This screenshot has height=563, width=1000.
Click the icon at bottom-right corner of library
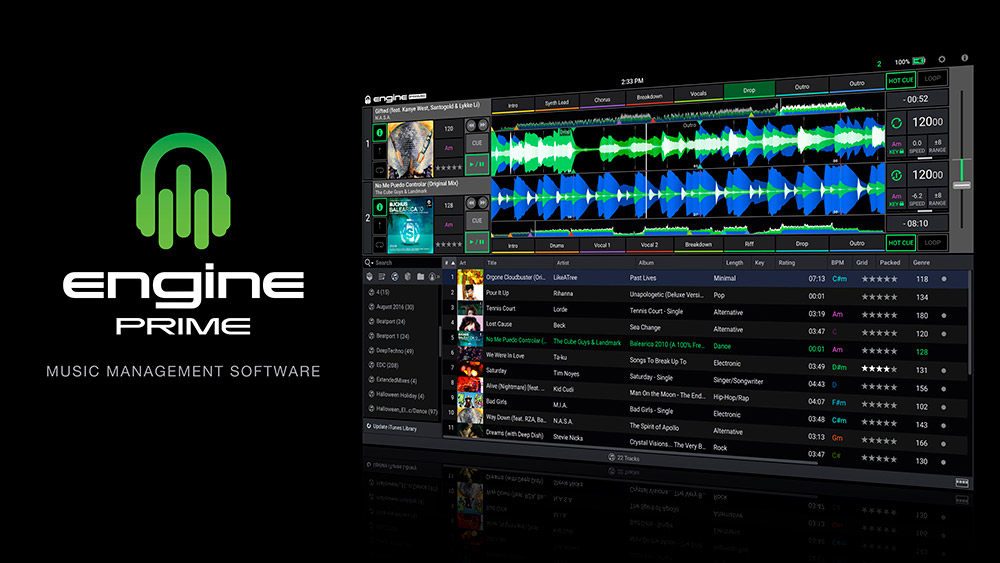pos(961,482)
